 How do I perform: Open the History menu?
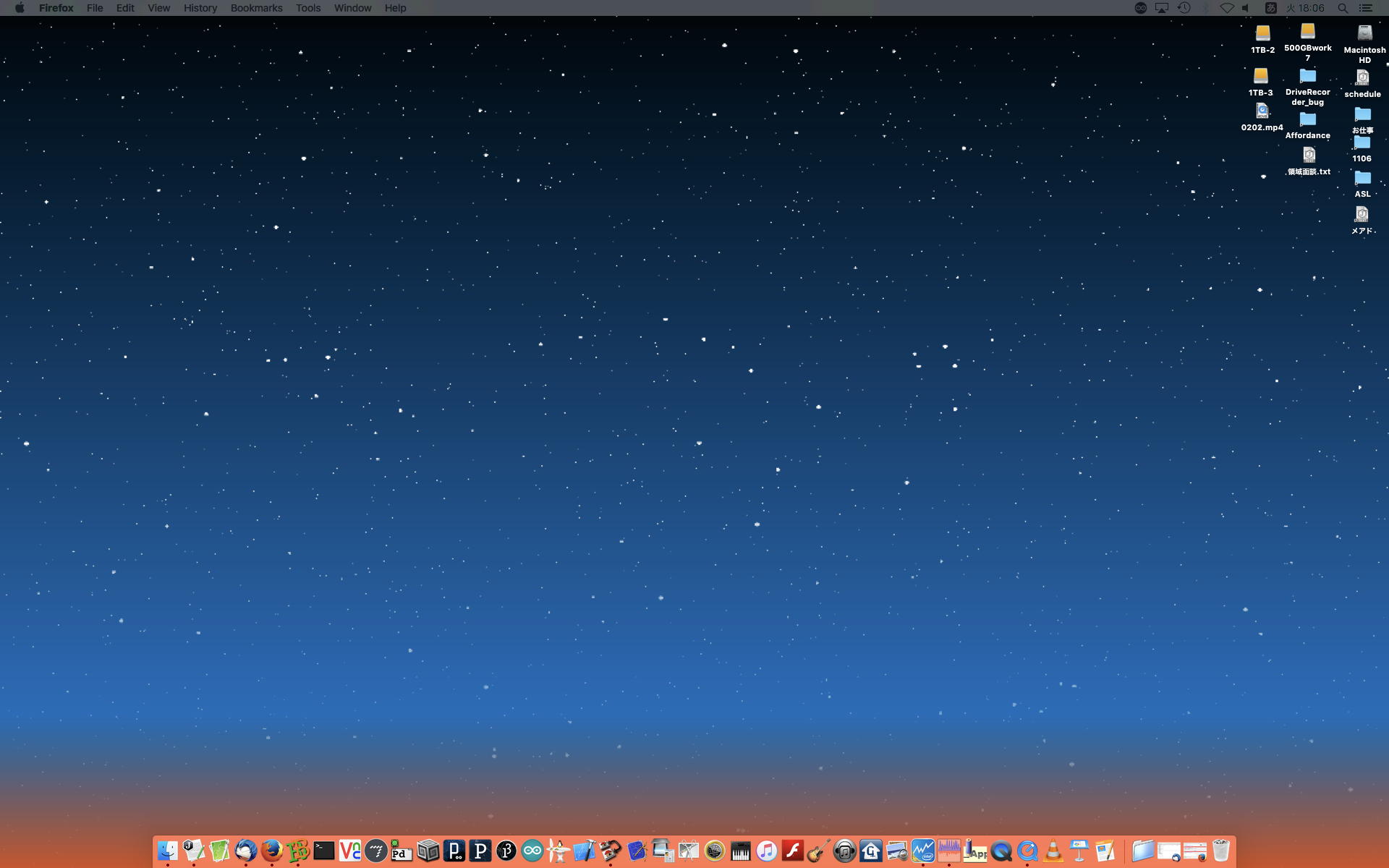pyautogui.click(x=200, y=8)
